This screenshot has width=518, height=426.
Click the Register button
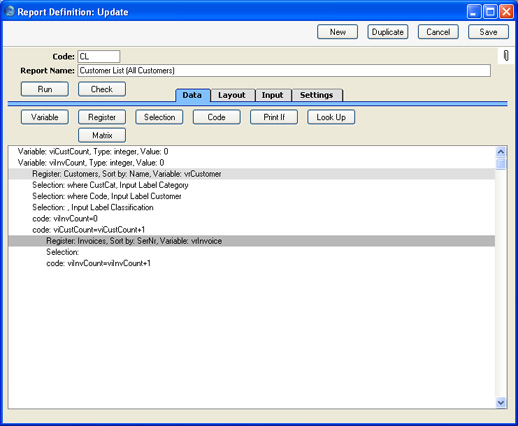(x=102, y=117)
